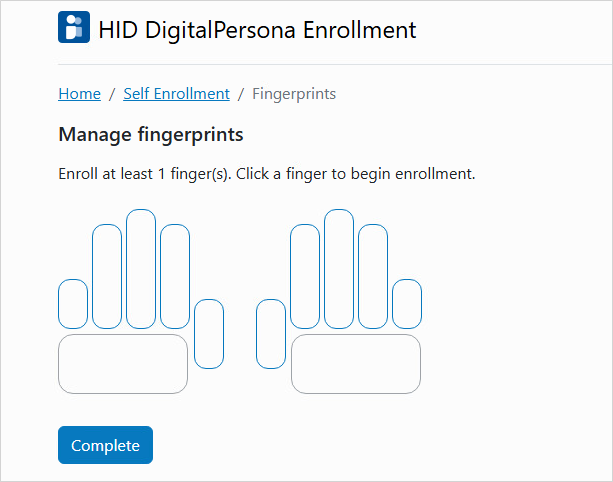
Task: Select the left hand pinky finger
Action: point(73,303)
